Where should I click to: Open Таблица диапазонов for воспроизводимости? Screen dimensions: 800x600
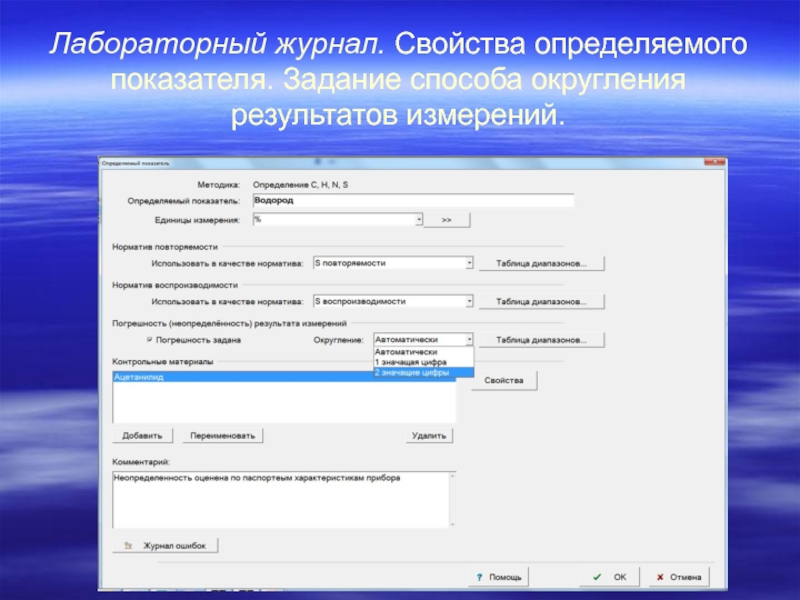(x=542, y=301)
